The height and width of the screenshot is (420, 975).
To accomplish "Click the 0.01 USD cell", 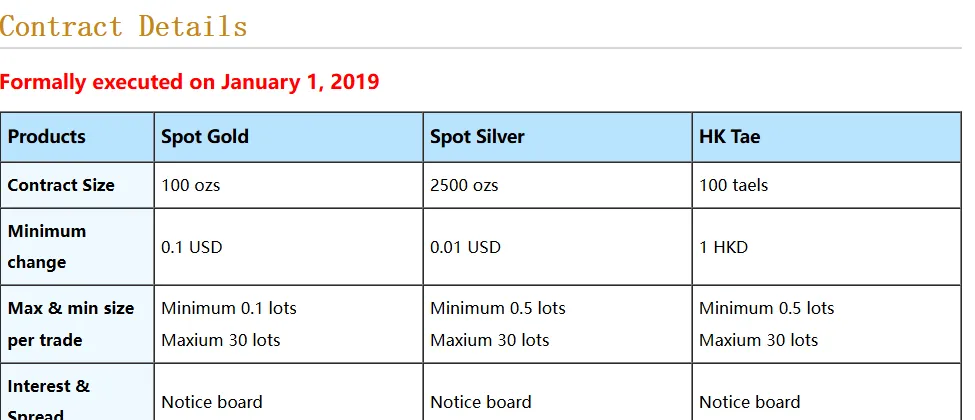I will [557, 246].
